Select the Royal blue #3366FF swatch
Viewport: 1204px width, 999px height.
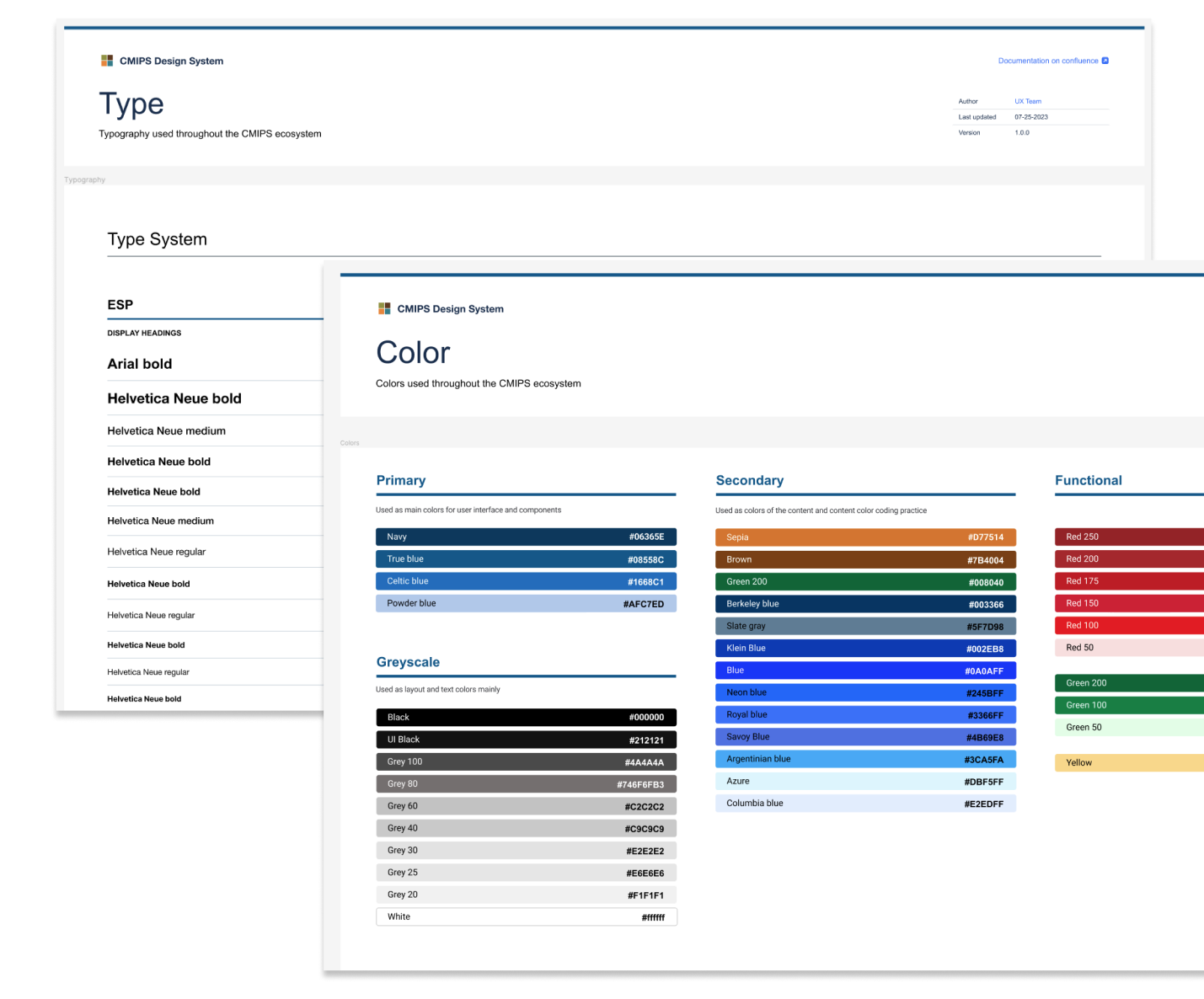tap(865, 715)
